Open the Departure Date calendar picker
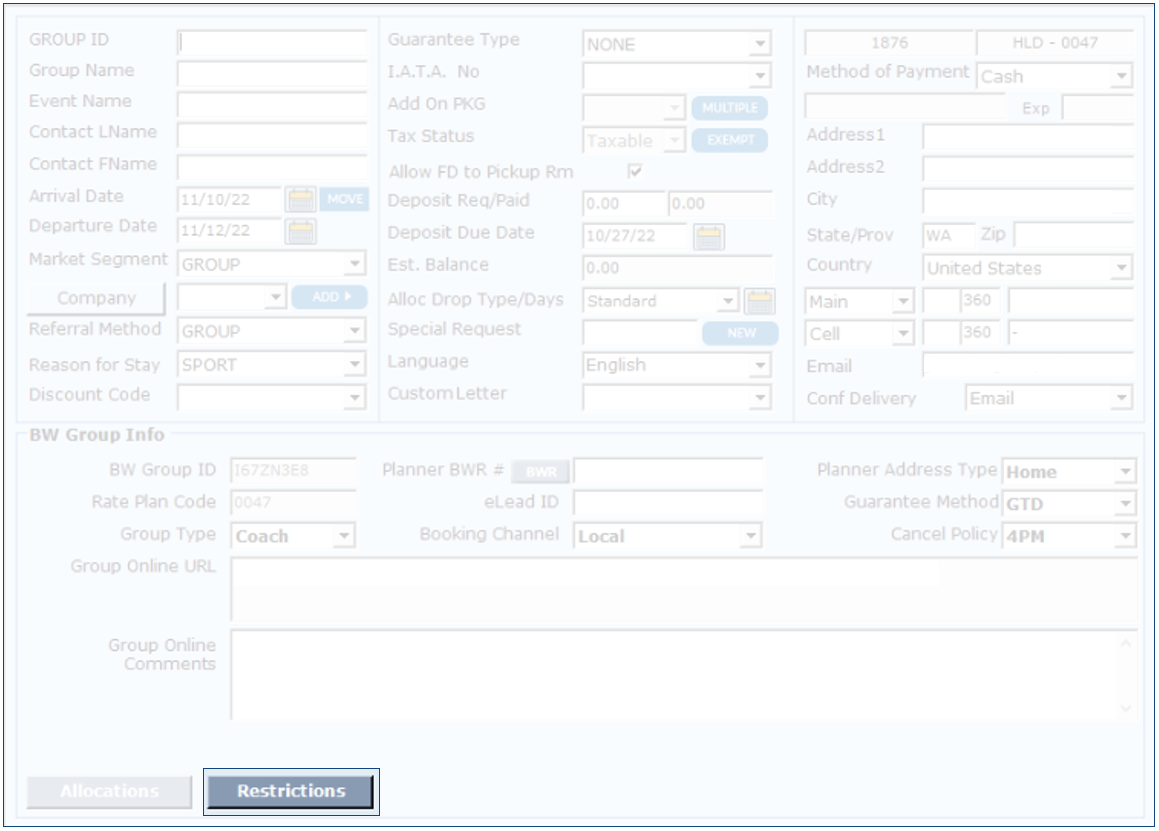This screenshot has width=1159, height=831. [301, 232]
